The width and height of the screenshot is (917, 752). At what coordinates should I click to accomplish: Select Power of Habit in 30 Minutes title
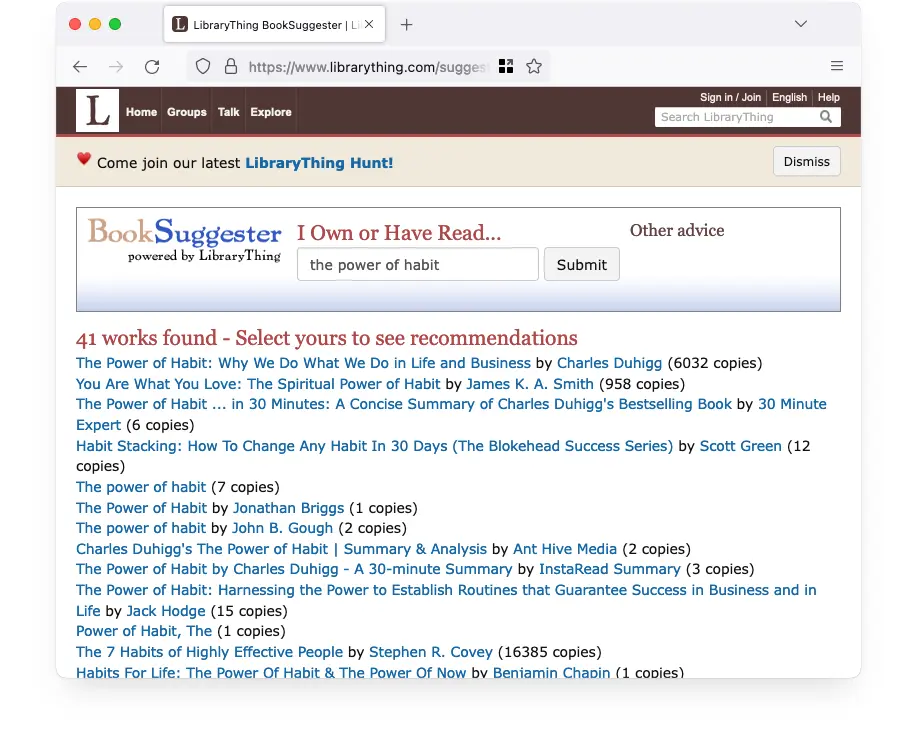404,404
